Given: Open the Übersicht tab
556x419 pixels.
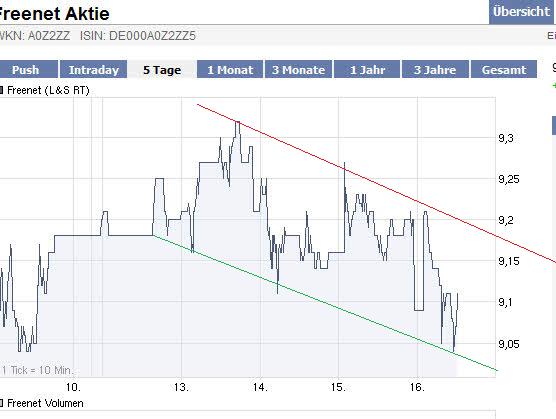Looking at the screenshot, I should tap(521, 12).
